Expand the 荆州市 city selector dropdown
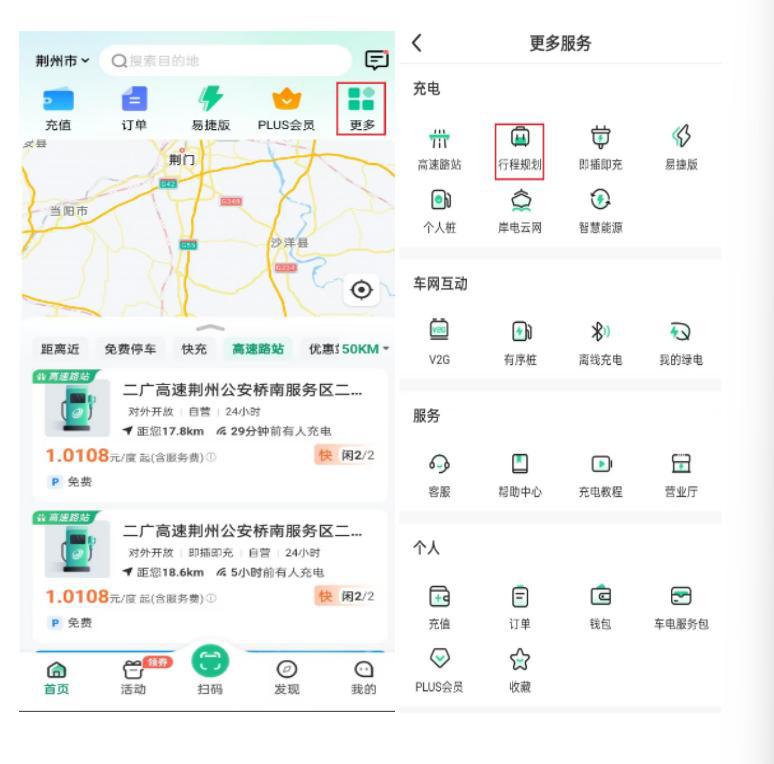774x764 pixels. tap(63, 61)
